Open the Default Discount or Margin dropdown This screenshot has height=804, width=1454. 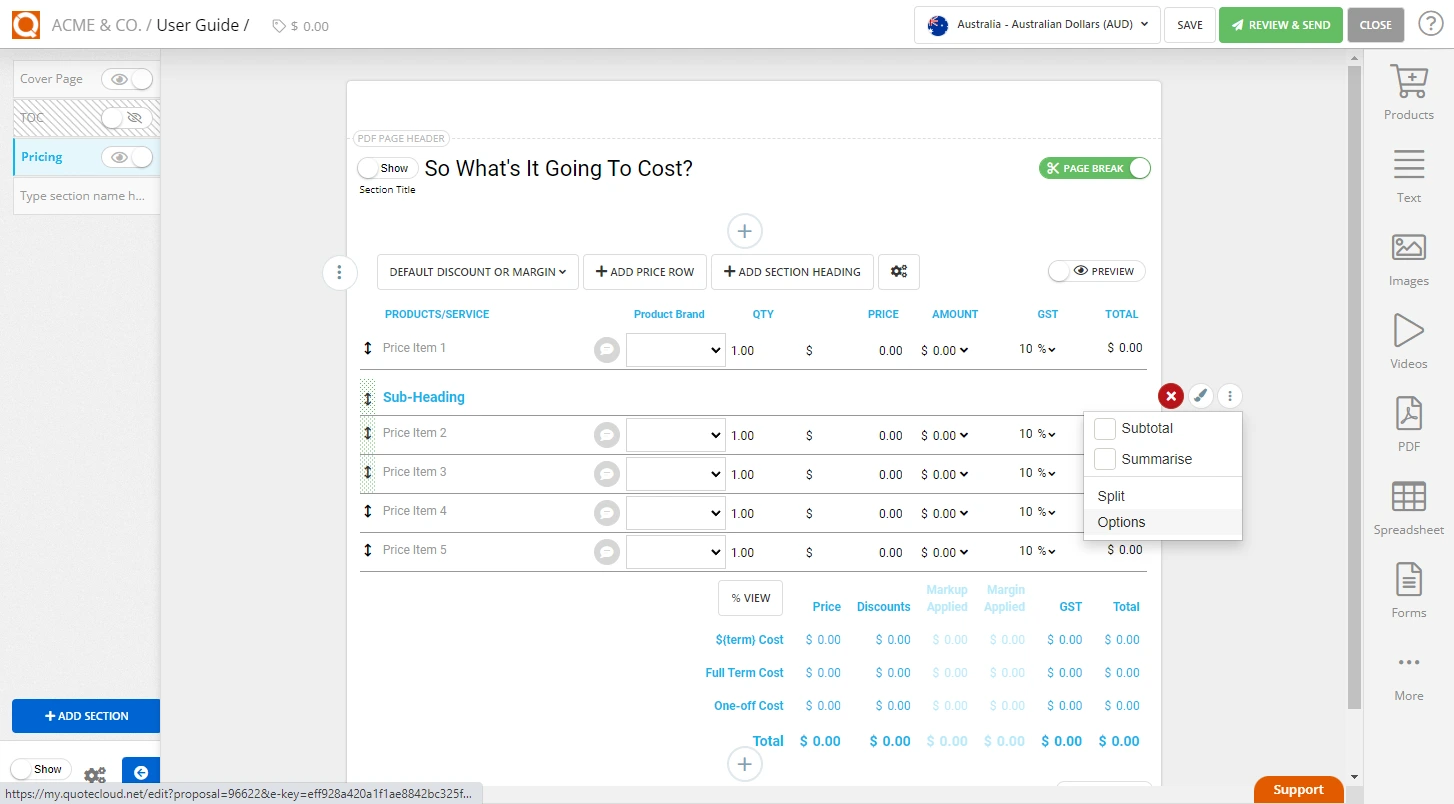[477, 271]
